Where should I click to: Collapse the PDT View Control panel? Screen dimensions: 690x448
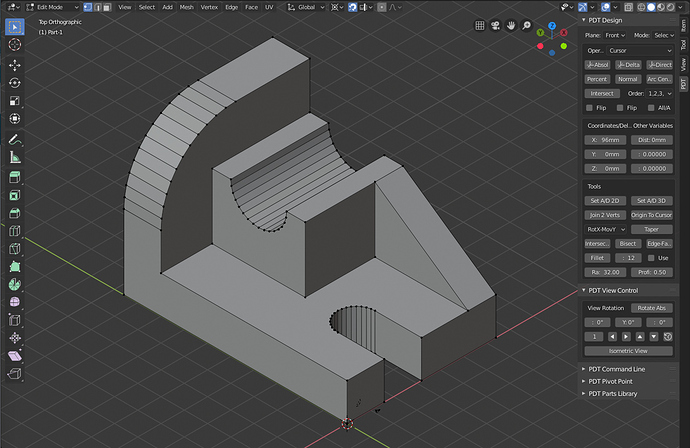coord(584,290)
